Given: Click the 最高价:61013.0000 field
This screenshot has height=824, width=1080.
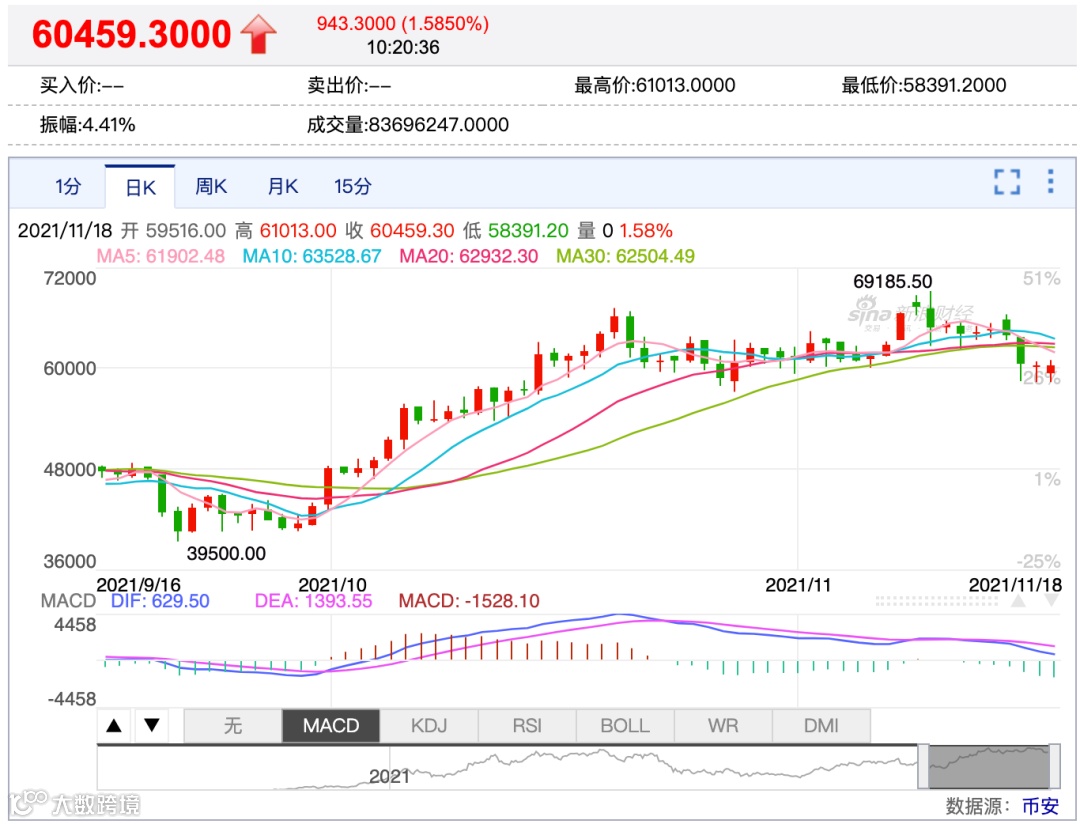Looking at the screenshot, I should [x=654, y=85].
